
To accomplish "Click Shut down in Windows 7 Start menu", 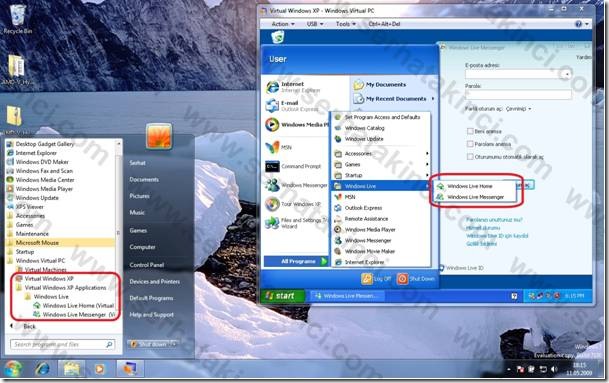I will [x=148, y=345].
